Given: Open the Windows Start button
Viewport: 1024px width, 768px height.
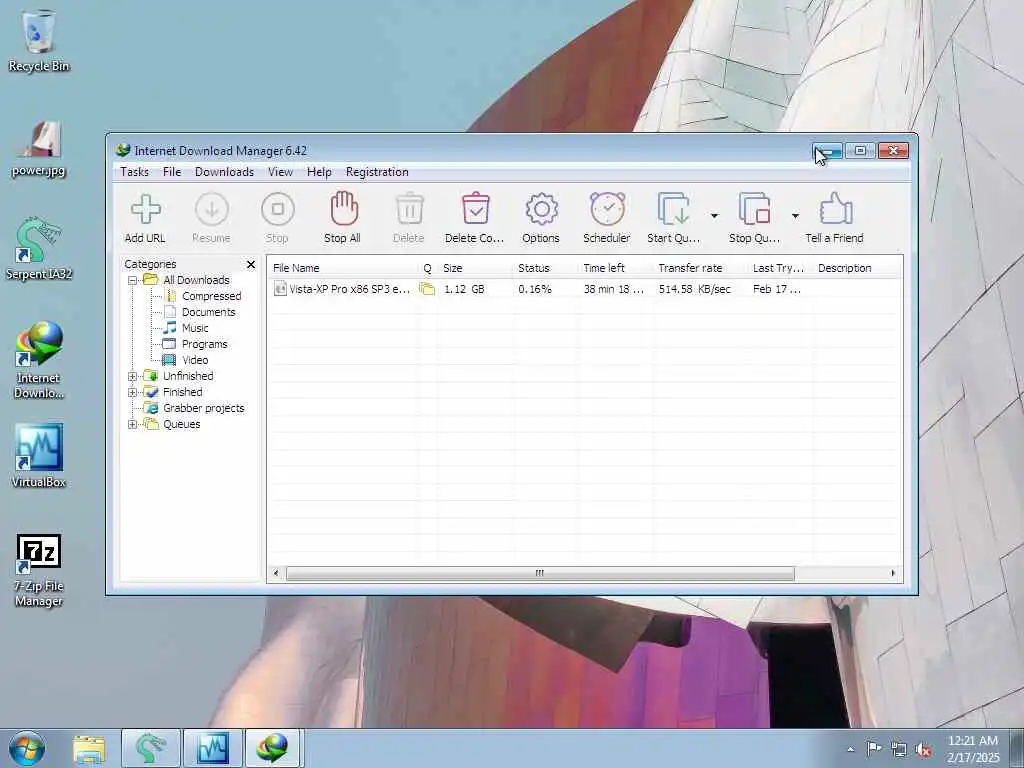Looking at the screenshot, I should 27,748.
